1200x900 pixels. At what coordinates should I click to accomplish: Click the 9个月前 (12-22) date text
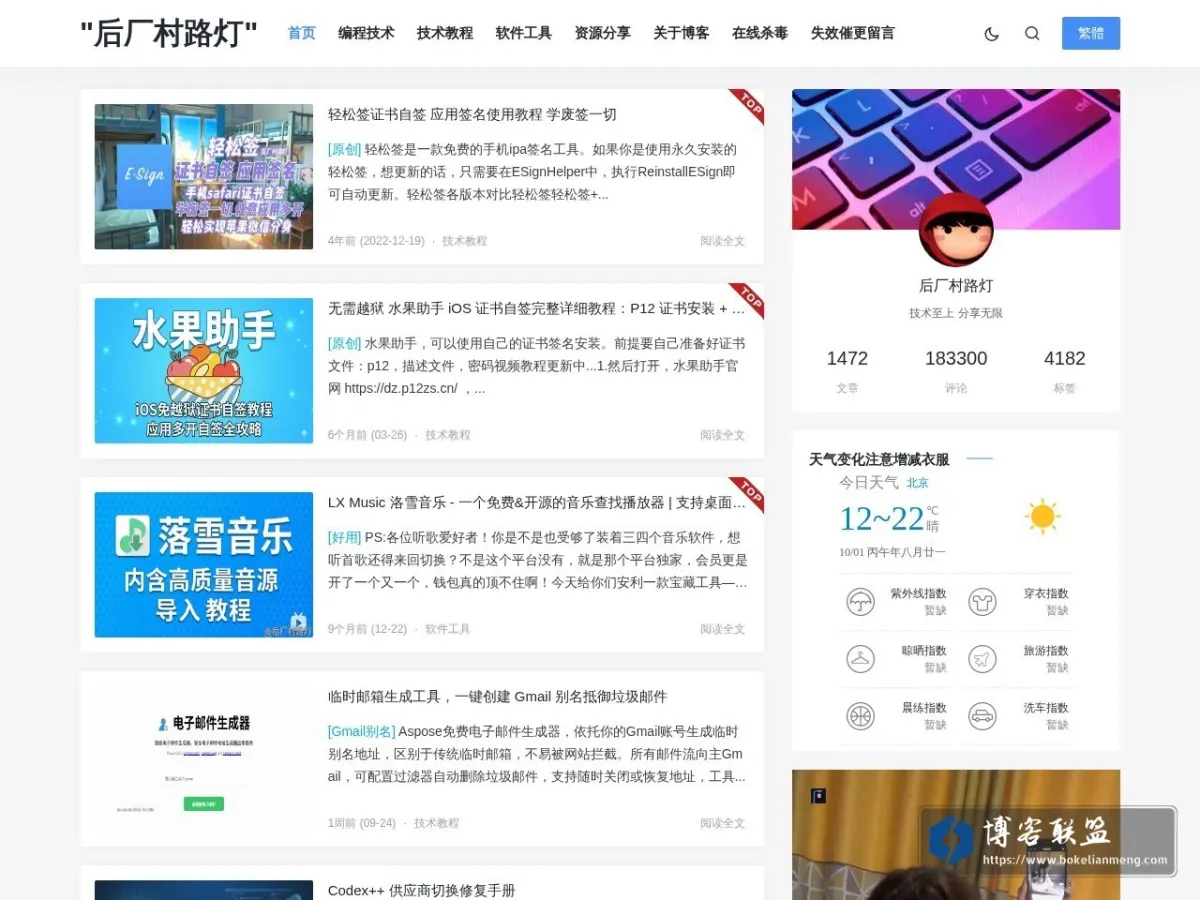pos(367,629)
